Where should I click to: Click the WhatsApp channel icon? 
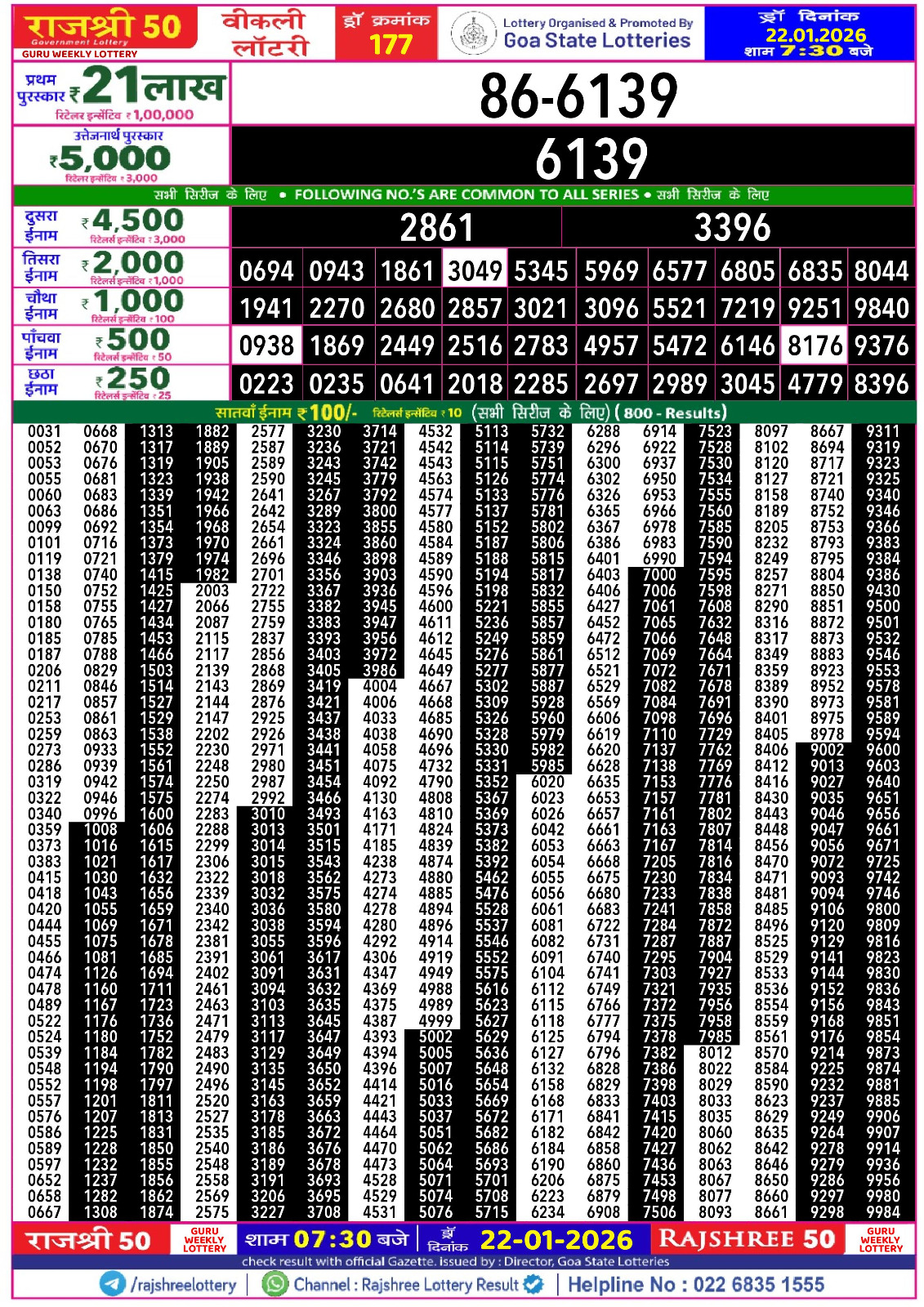(275, 1284)
